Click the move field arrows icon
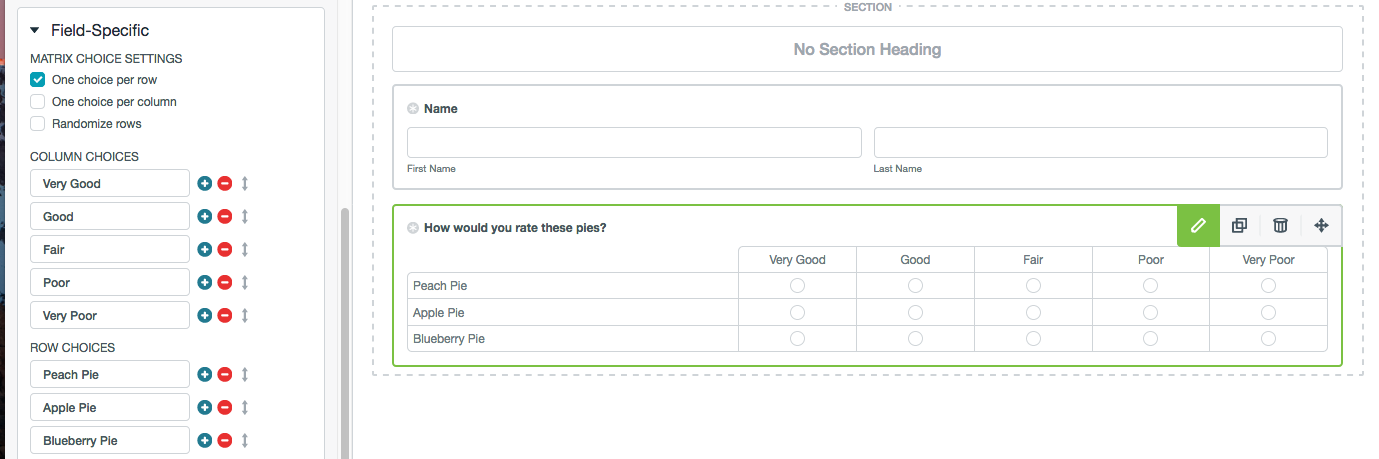 [x=1321, y=225]
